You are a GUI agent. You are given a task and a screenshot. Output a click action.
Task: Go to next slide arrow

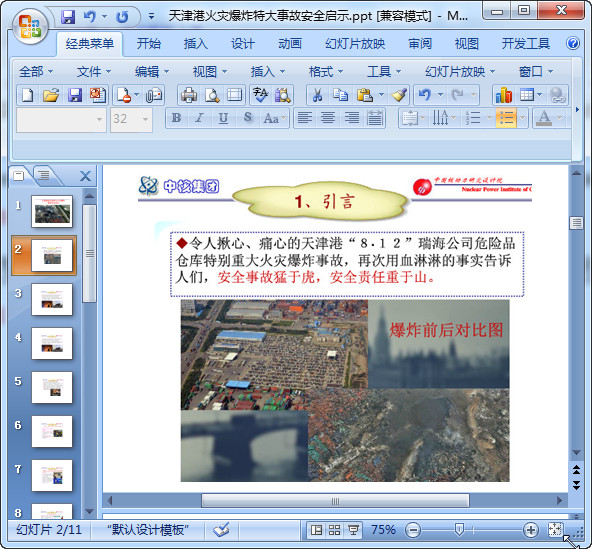(x=576, y=485)
